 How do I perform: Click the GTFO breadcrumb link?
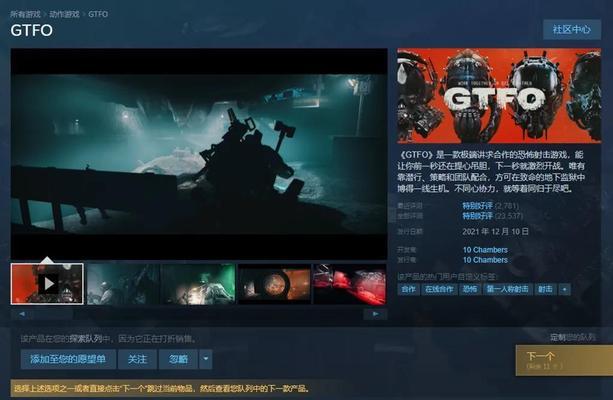point(98,14)
